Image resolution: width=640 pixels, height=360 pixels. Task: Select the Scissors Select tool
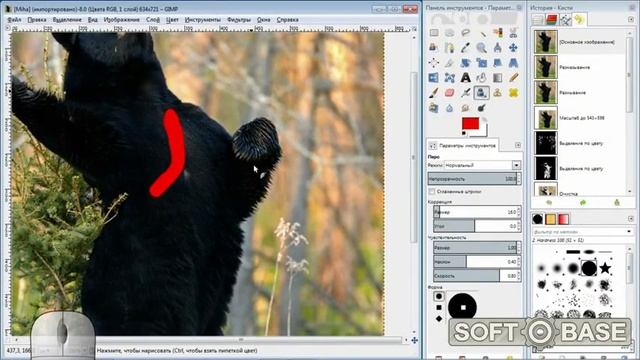pyautogui.click(x=513, y=33)
